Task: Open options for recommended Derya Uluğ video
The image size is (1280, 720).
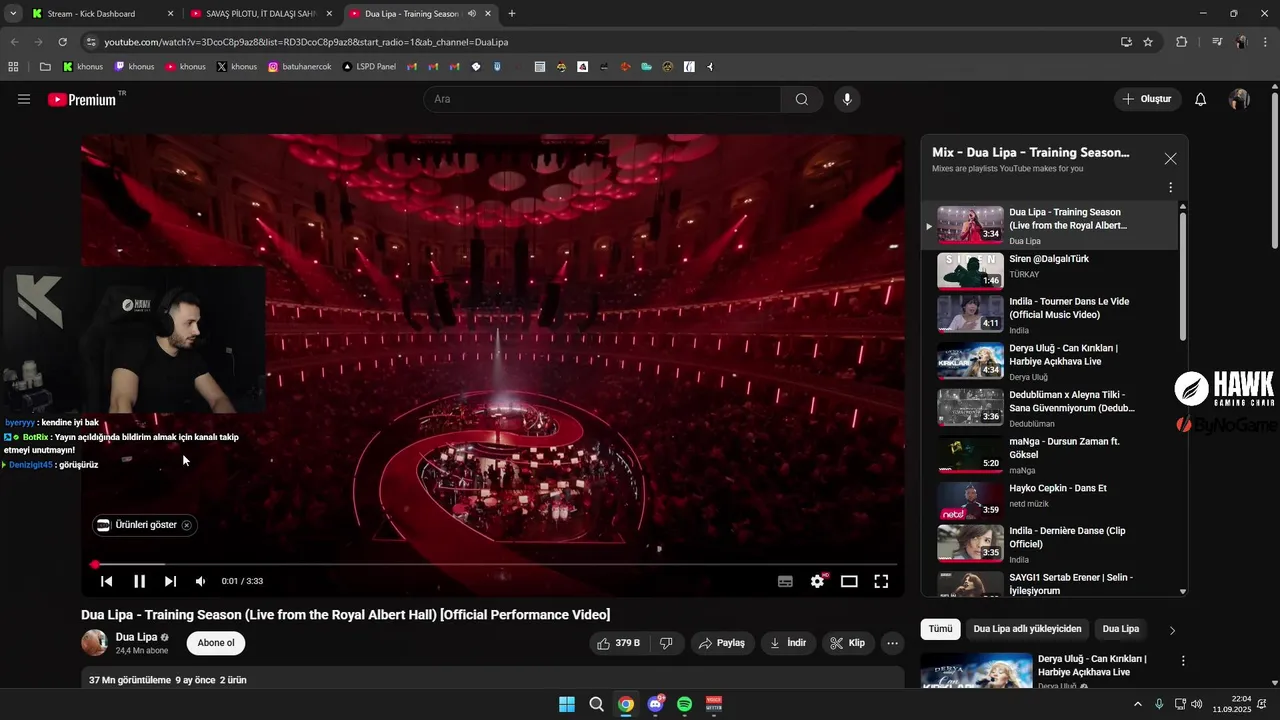Action: point(1183,661)
